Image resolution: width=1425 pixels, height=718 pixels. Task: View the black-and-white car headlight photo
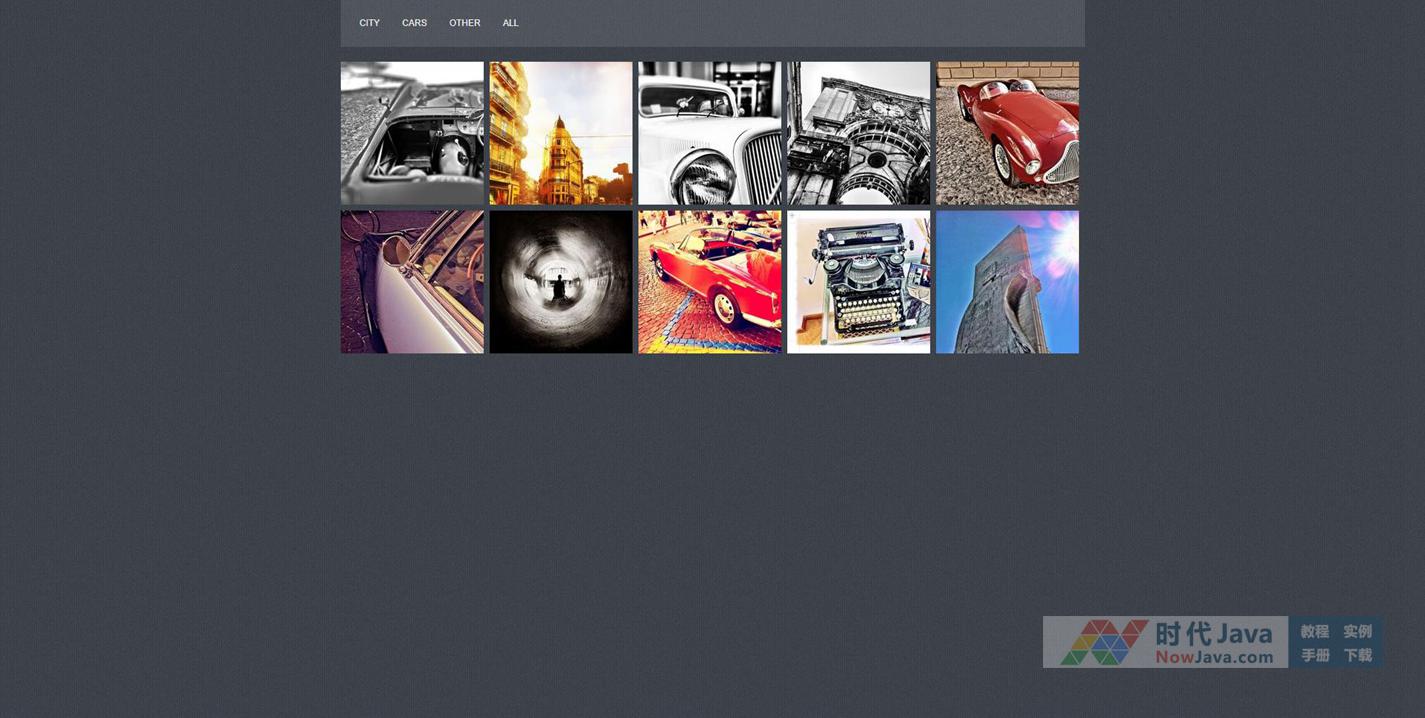[710, 133]
